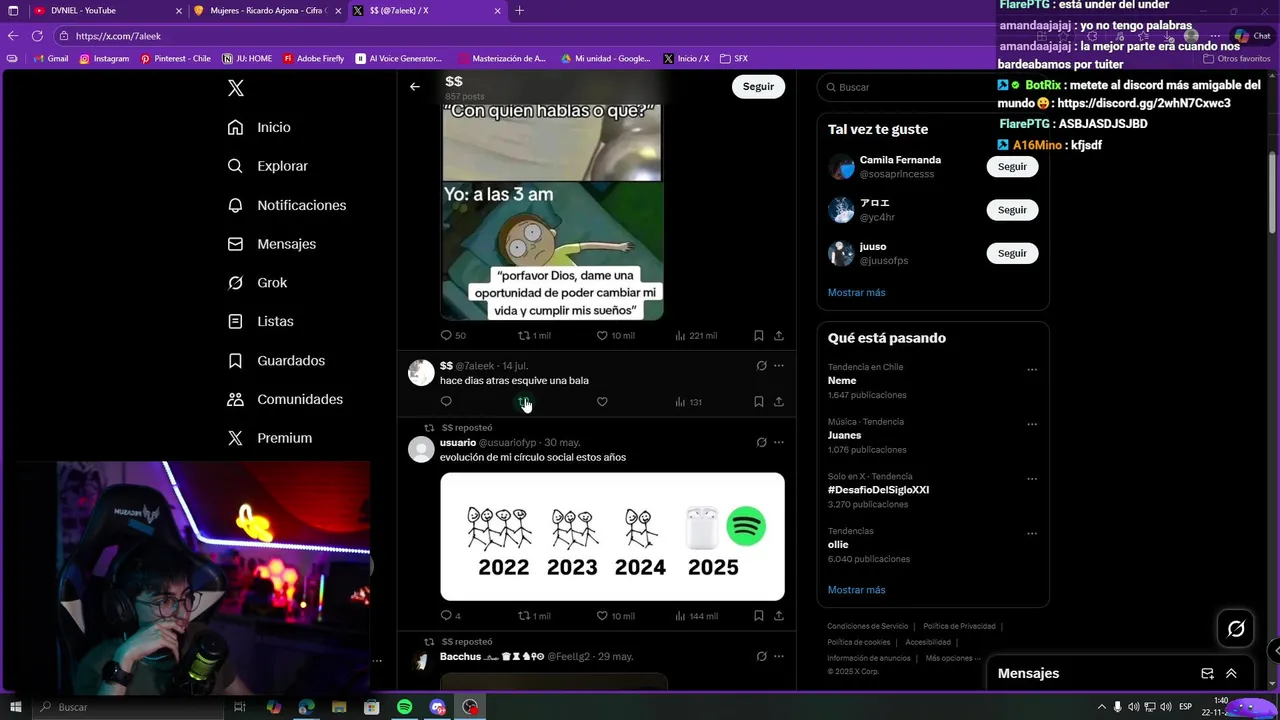
Task: Open a new browser tab
Action: pos(519,11)
